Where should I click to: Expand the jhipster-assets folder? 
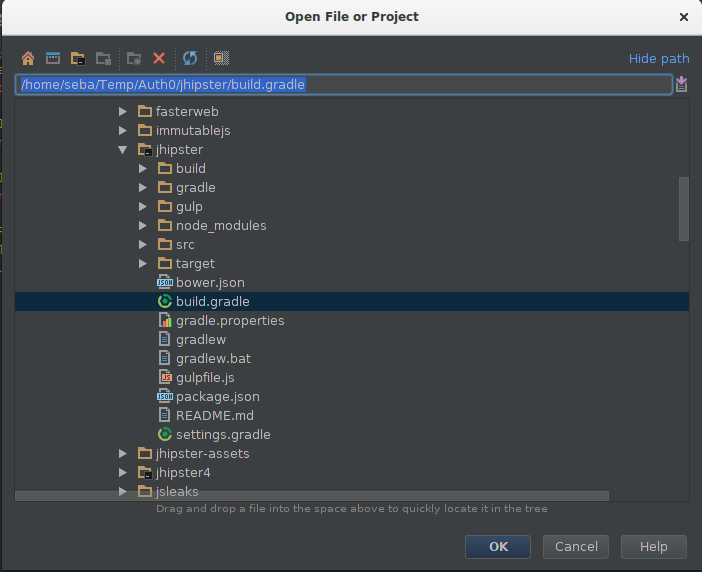tap(123, 453)
